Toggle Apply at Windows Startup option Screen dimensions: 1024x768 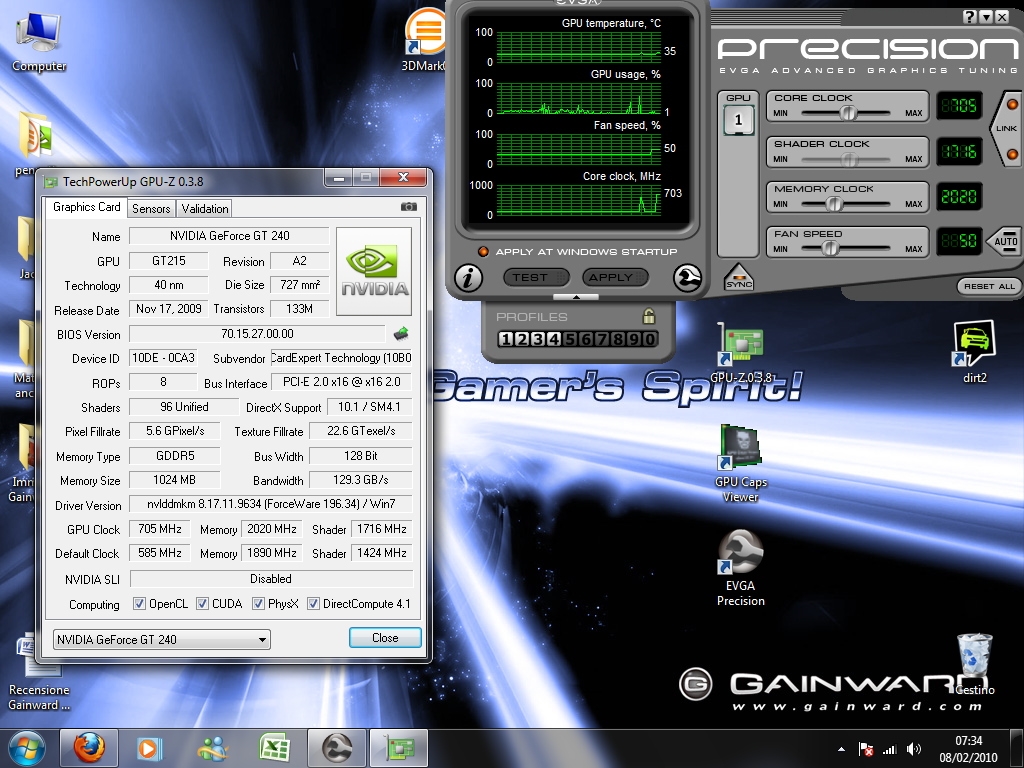tap(484, 252)
